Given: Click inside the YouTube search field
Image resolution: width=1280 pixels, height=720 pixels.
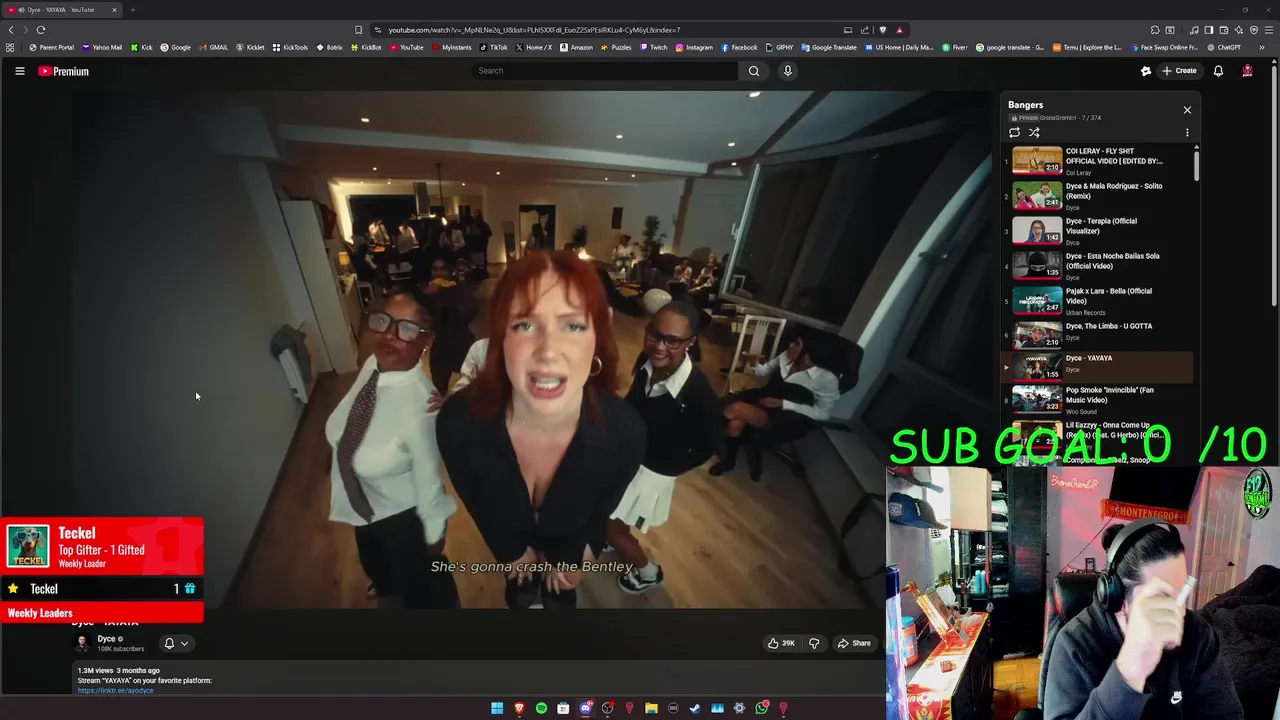Looking at the screenshot, I should [604, 71].
